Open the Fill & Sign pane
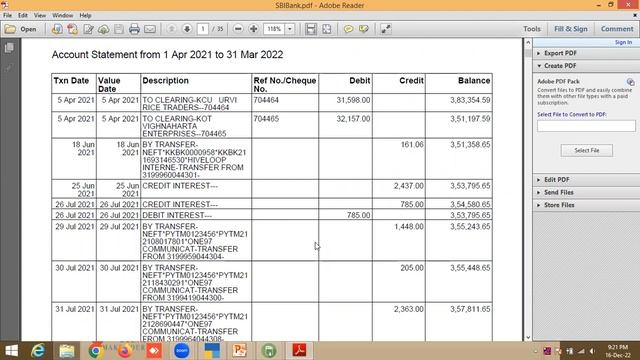Screen dimensions: 640x360 click(x=571, y=29)
